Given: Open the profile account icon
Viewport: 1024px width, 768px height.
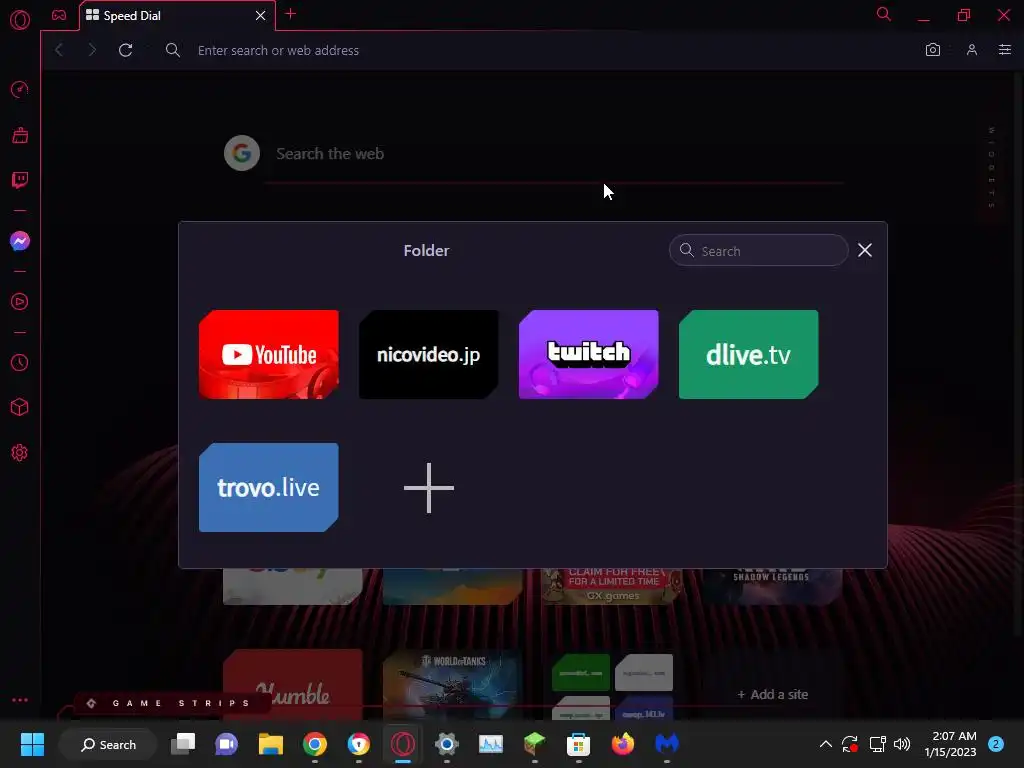Looking at the screenshot, I should [972, 50].
